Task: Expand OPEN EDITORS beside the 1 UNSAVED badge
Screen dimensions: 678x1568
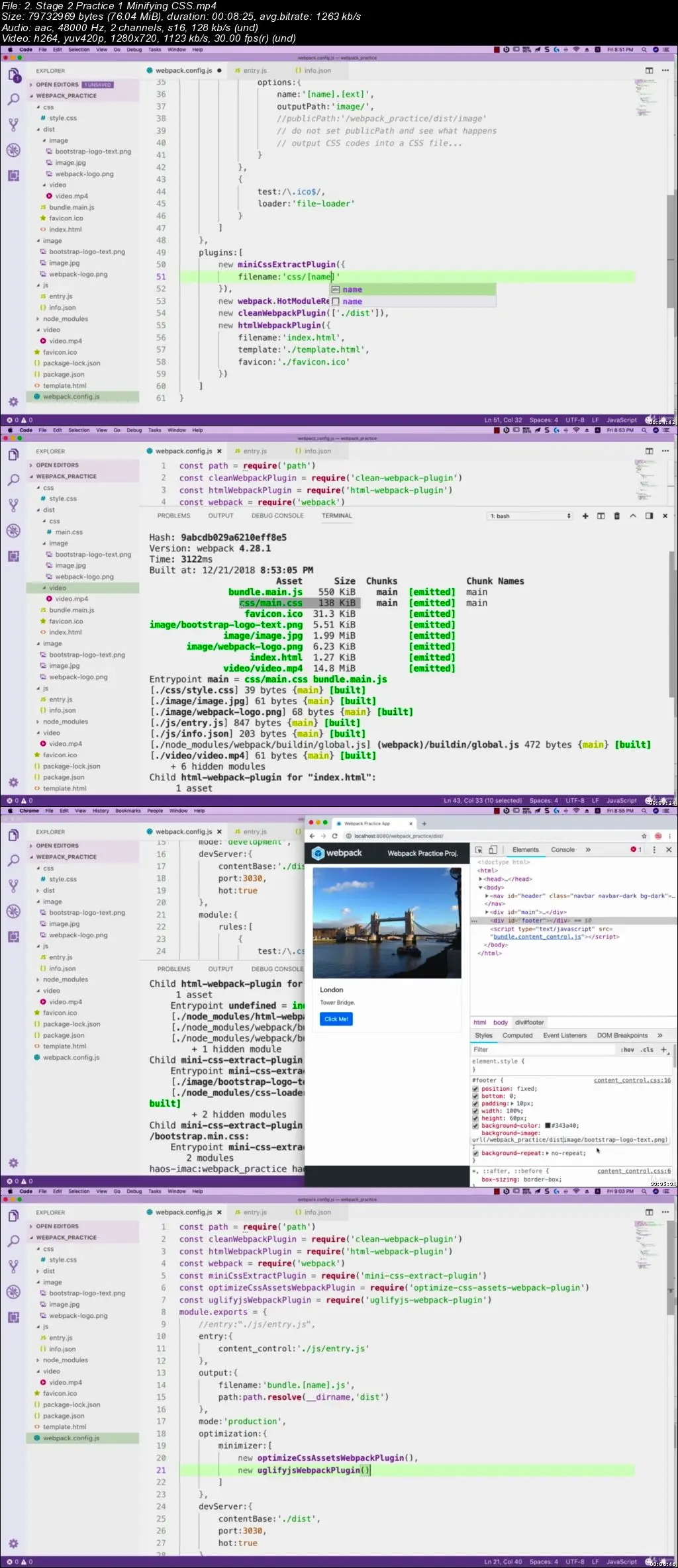Action: 31,85
